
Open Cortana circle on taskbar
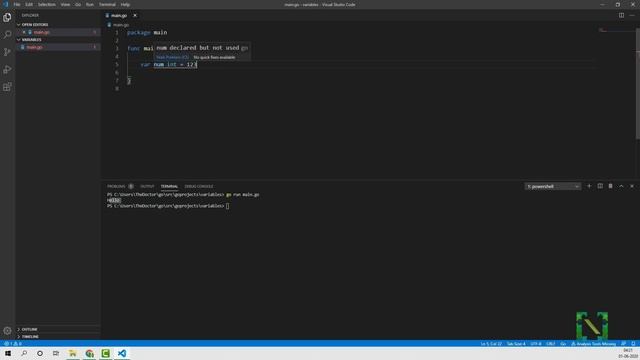40,353
